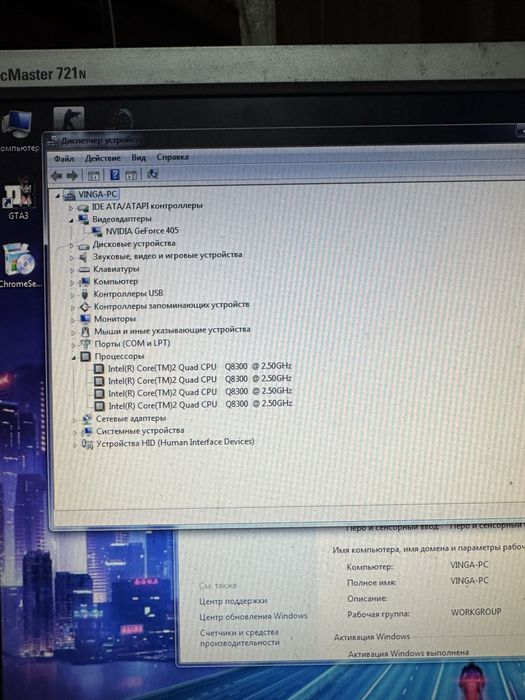Expand Контроллеры USB category
This screenshot has width=525, height=700.
click(x=72, y=295)
